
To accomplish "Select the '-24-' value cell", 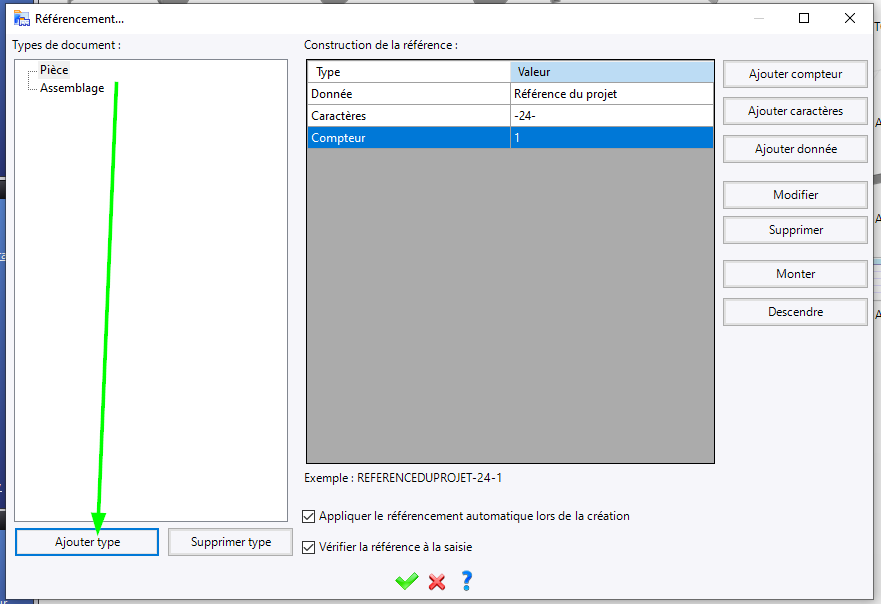I will pos(612,116).
